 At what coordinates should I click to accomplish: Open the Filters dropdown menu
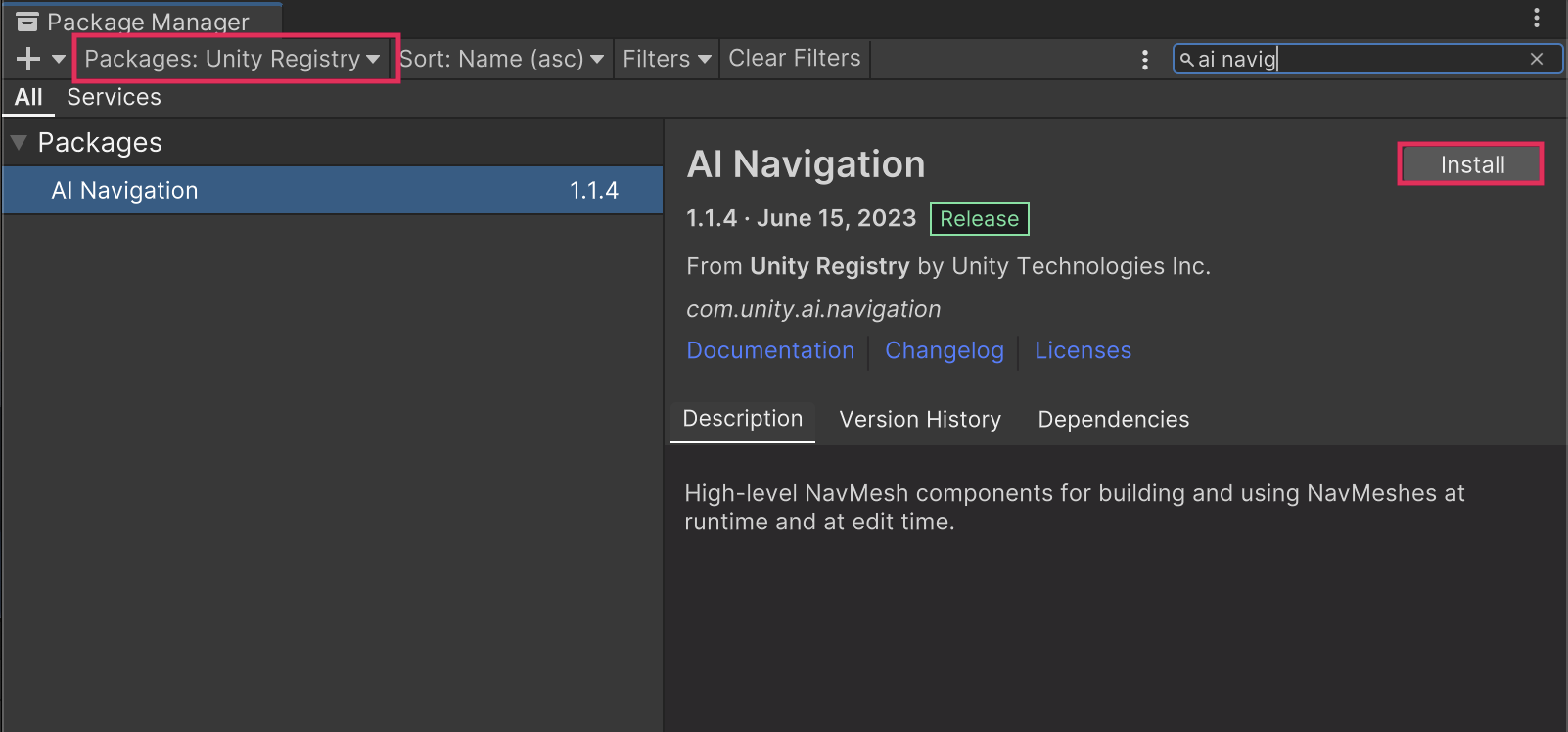(667, 59)
